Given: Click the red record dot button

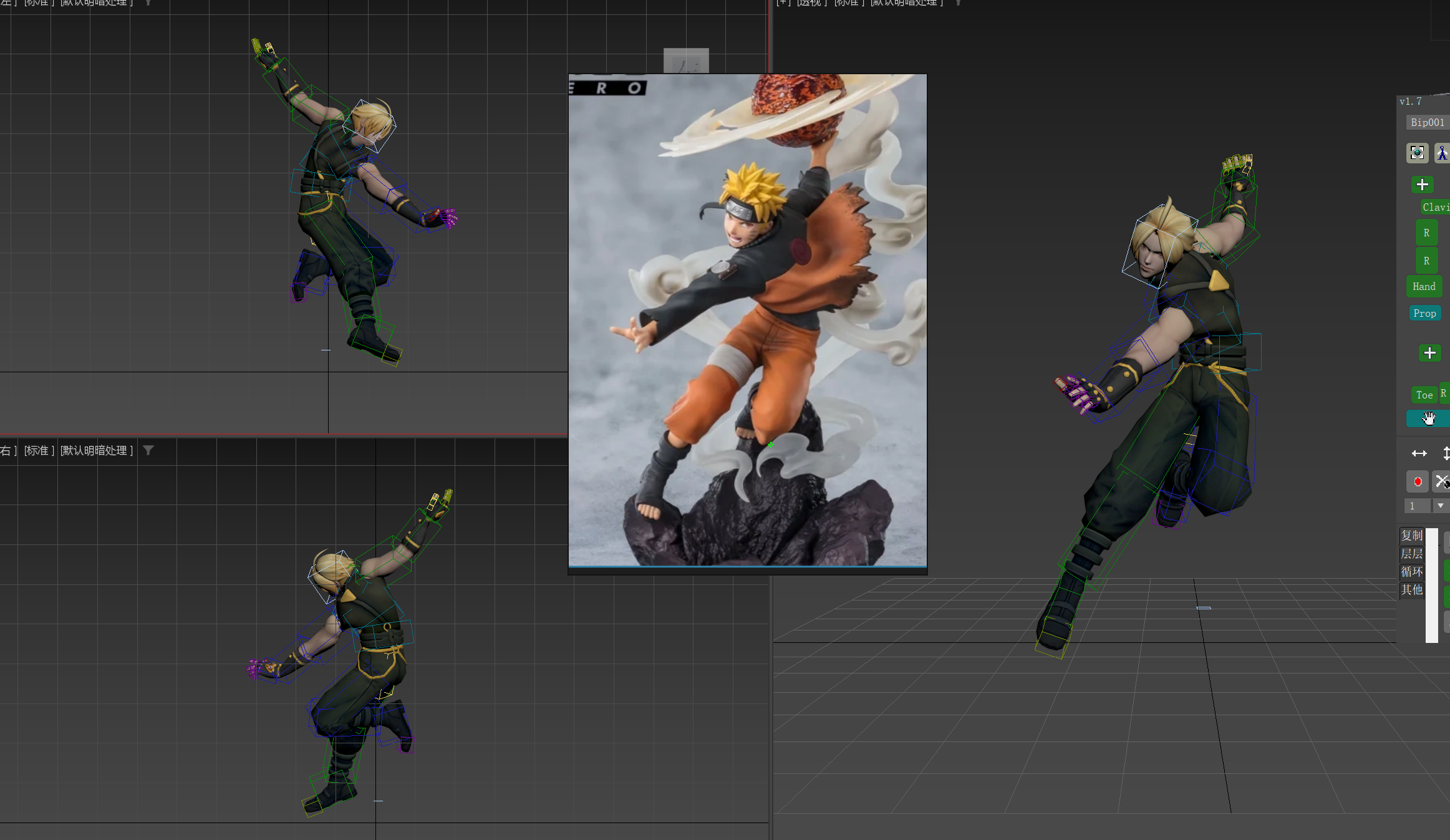Looking at the screenshot, I should tap(1418, 481).
